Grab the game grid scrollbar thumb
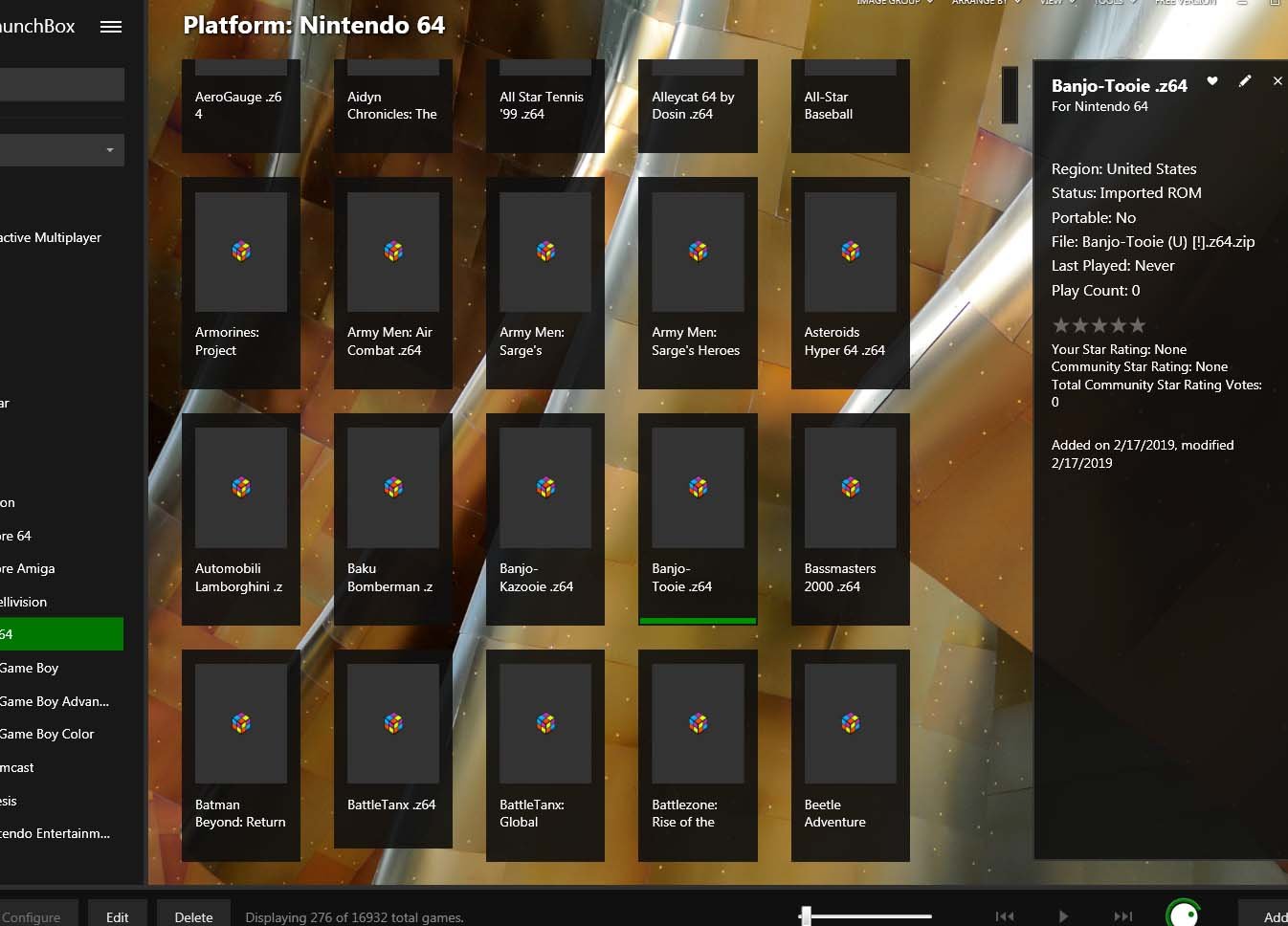The image size is (1288, 926). 1010,95
